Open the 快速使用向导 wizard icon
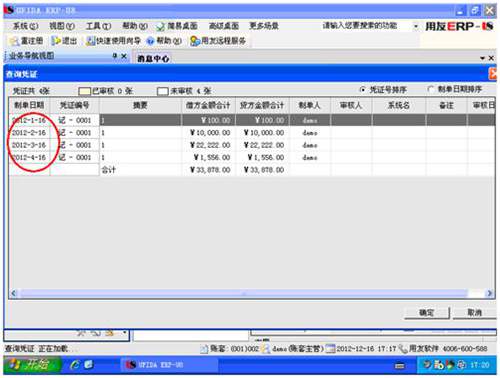The image size is (500, 378). pos(90,41)
